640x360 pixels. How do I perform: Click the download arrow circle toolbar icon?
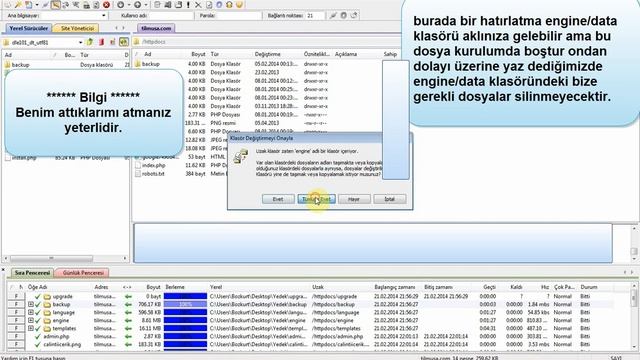tap(120, 5)
